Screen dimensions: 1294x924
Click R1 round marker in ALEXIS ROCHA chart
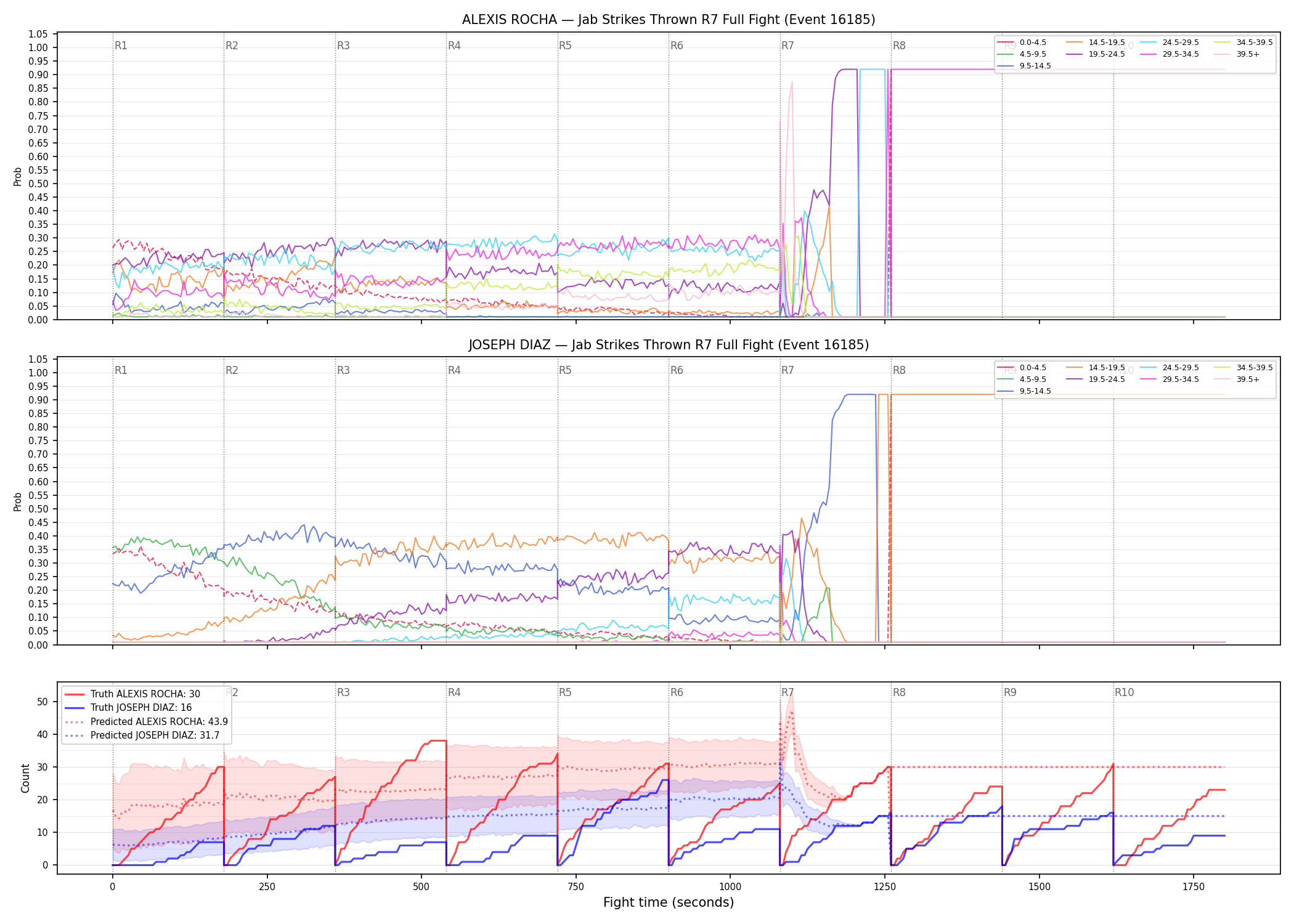click(121, 46)
